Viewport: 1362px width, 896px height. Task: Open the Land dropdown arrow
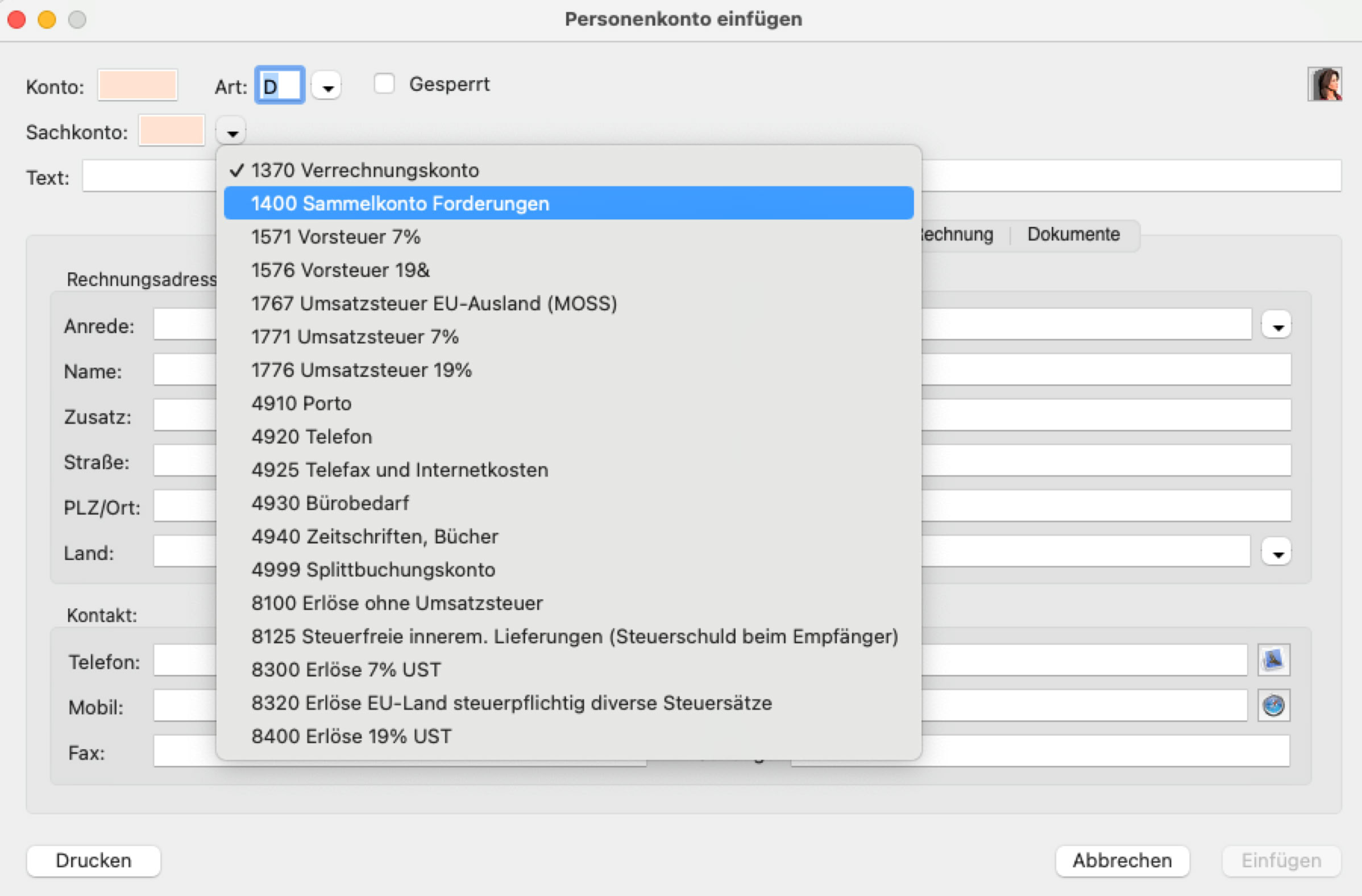point(1277,552)
